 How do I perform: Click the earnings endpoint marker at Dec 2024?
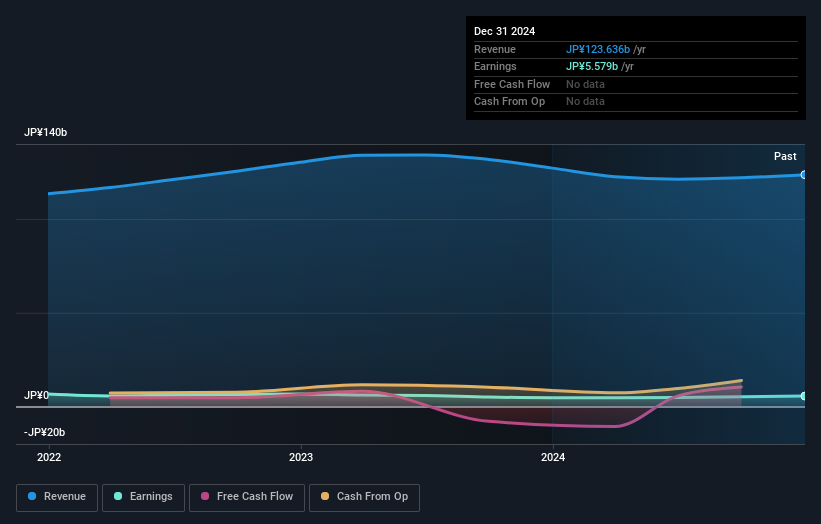click(803, 396)
